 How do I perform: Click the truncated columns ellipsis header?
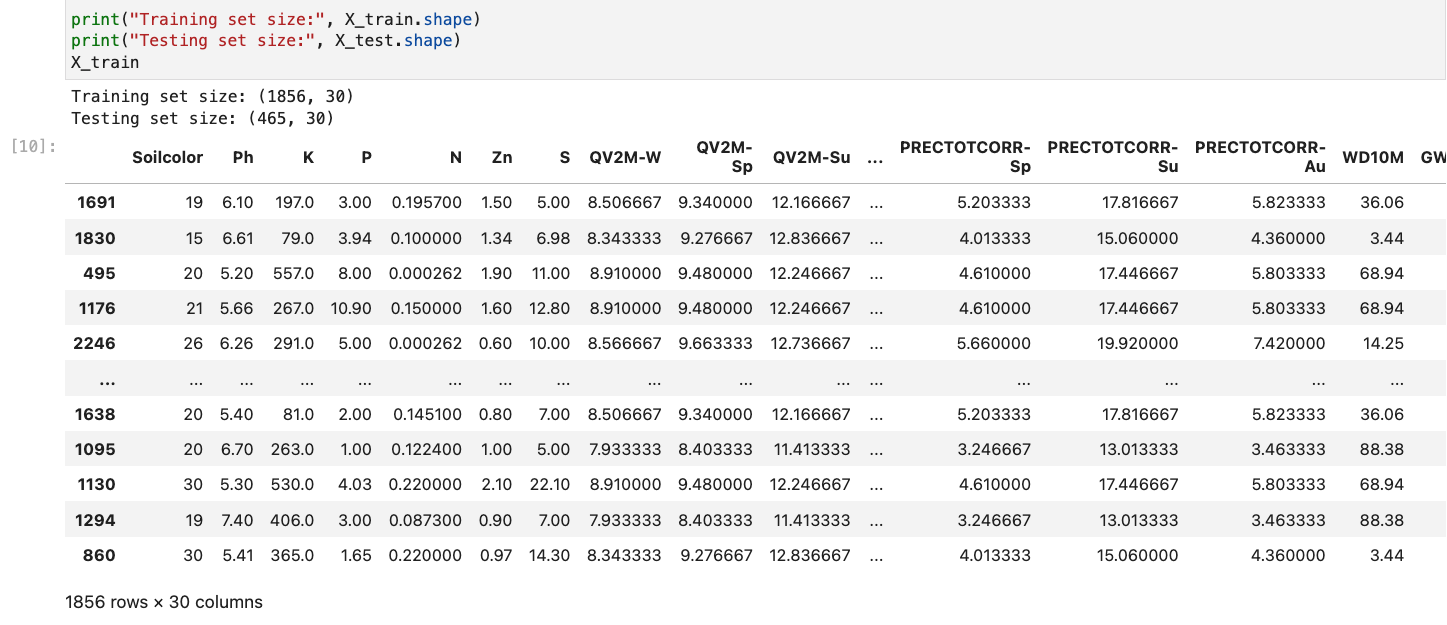click(x=876, y=157)
